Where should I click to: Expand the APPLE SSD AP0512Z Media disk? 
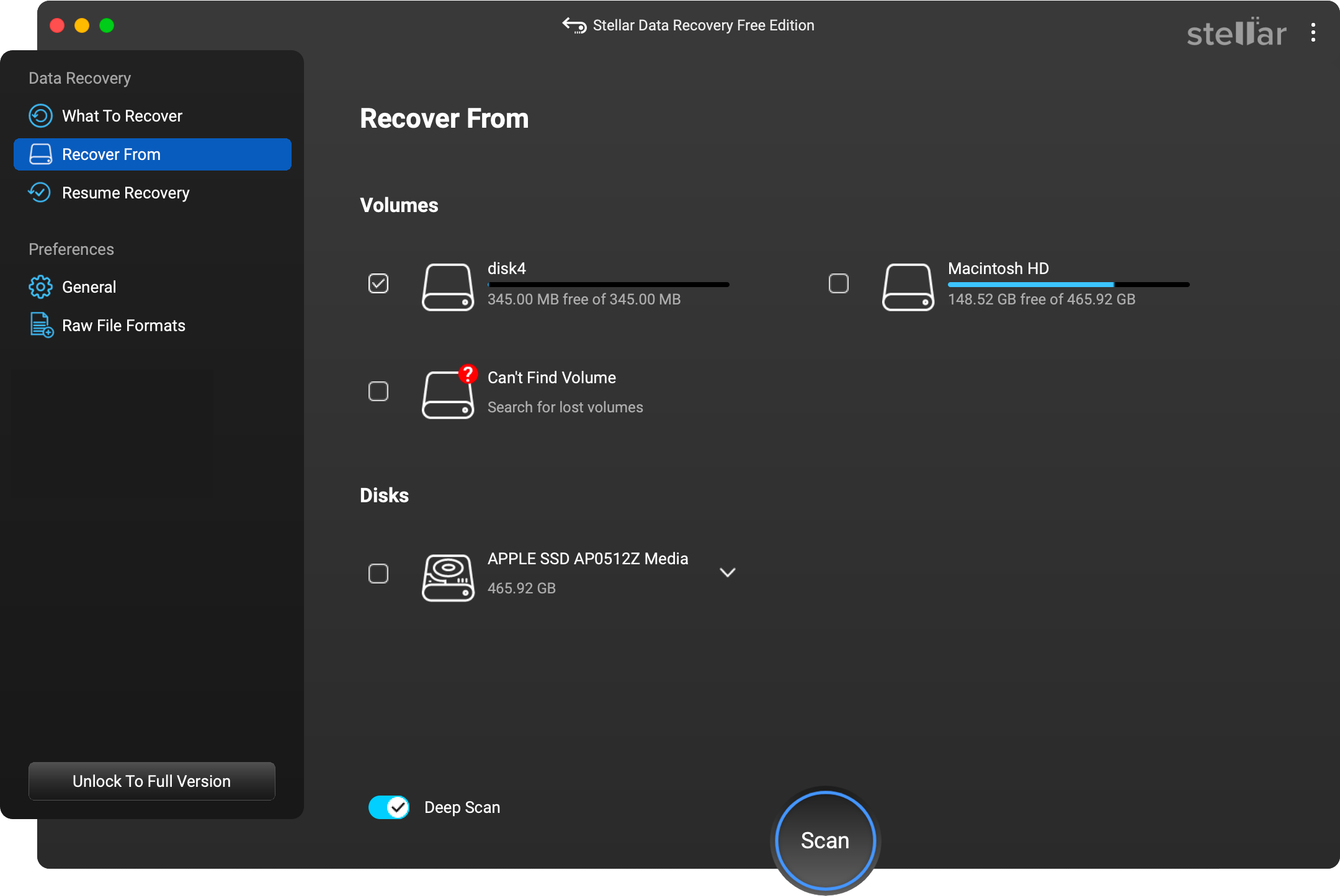click(x=728, y=572)
